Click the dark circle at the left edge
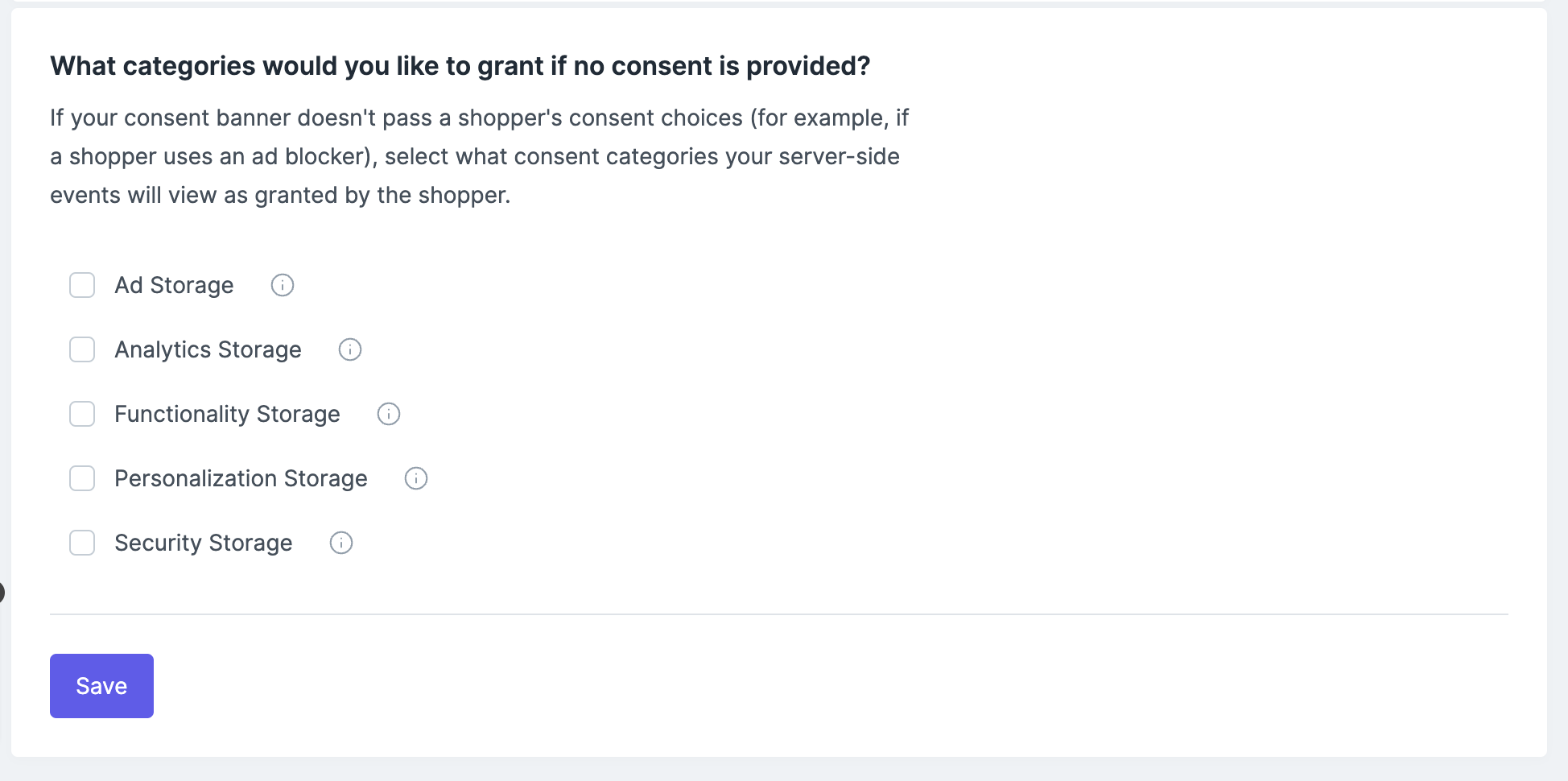Screen dimensions: 1568x781 pos(2,593)
